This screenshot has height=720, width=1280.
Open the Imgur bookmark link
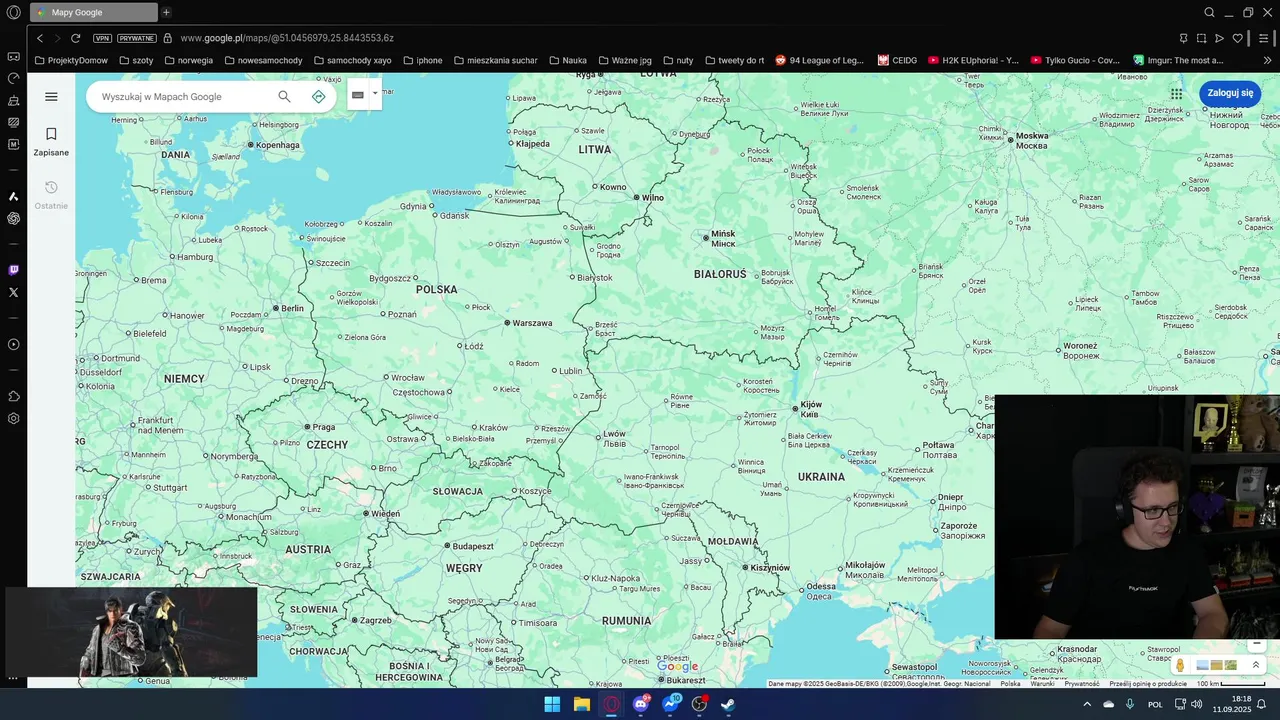1178,60
